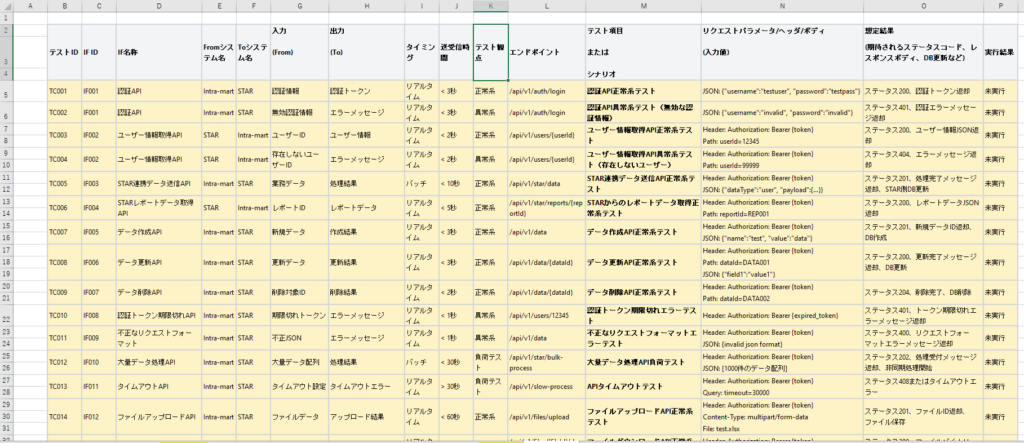1024x443 pixels.
Task: Click IF012 in the IF ID column
Action: pos(99,416)
